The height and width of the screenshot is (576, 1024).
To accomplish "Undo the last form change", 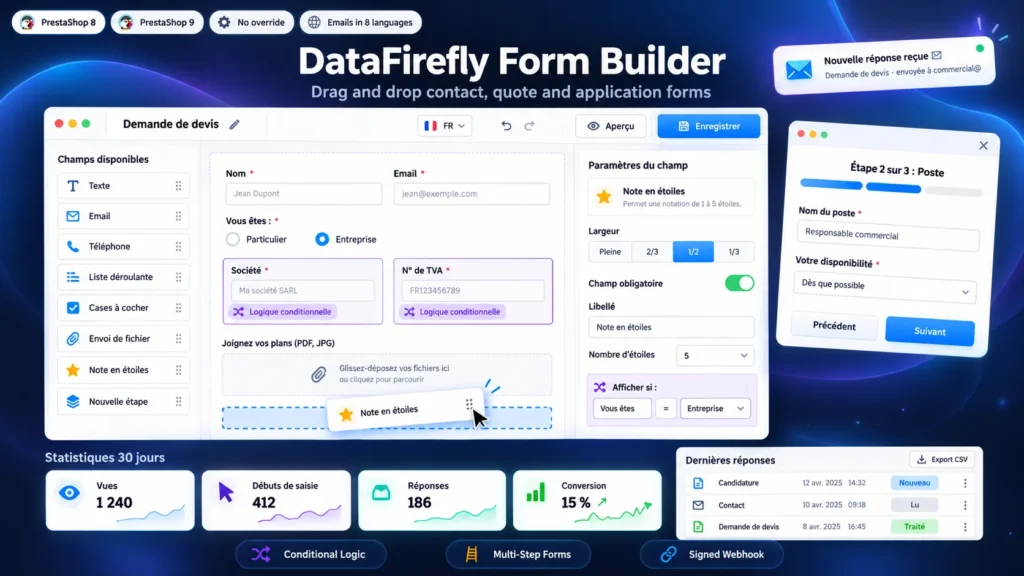I will (x=506, y=125).
